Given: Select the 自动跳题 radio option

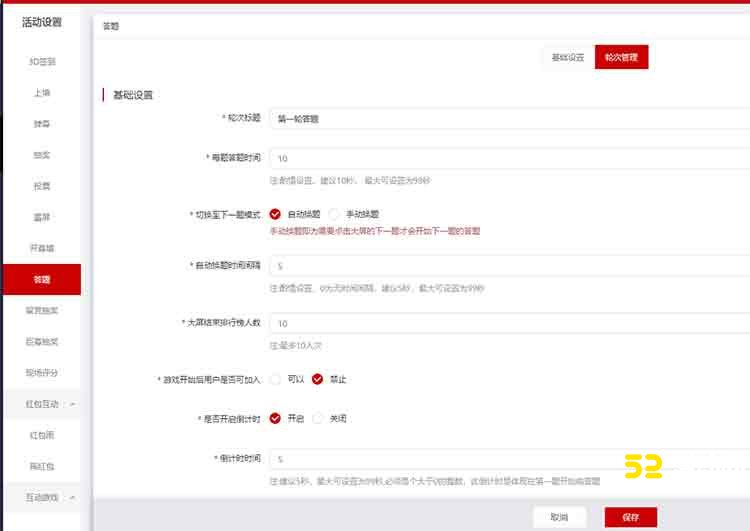Looking at the screenshot, I should tap(275, 214).
